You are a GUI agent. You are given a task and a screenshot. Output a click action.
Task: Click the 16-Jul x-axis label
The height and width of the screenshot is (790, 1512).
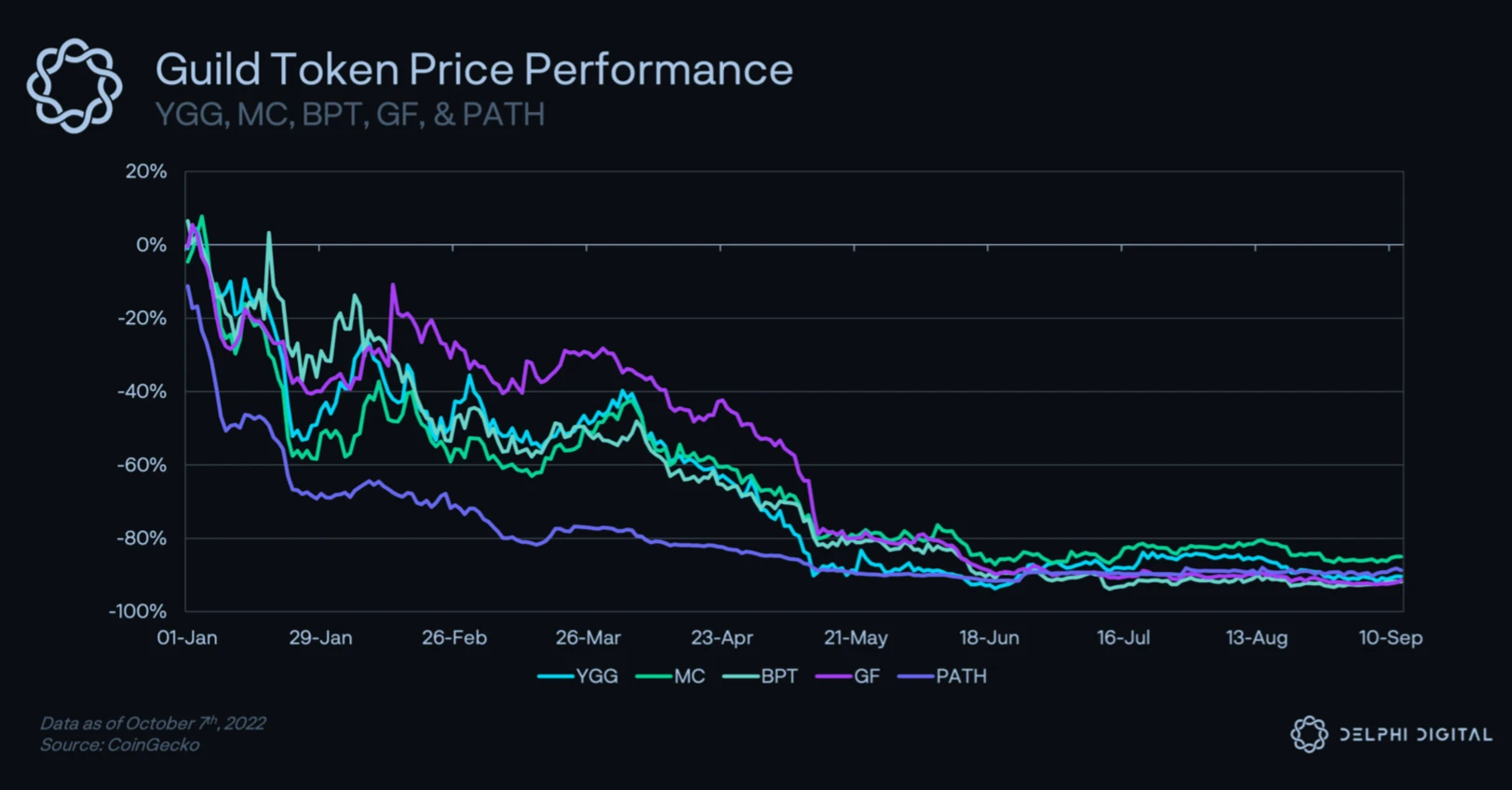tap(1123, 638)
